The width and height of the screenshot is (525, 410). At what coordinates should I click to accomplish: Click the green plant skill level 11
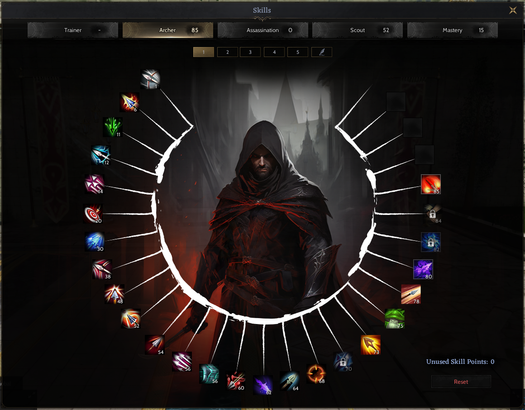112,127
